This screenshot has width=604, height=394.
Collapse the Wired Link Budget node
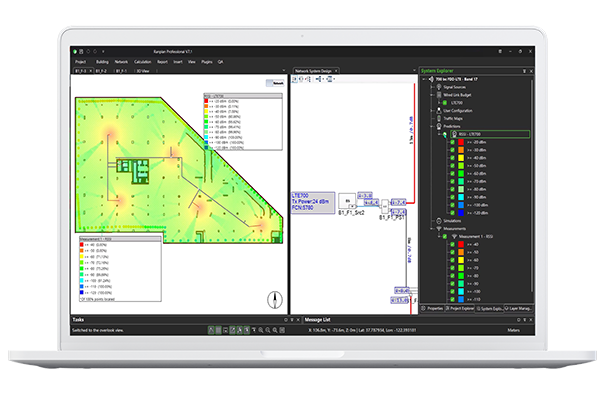click(432, 95)
